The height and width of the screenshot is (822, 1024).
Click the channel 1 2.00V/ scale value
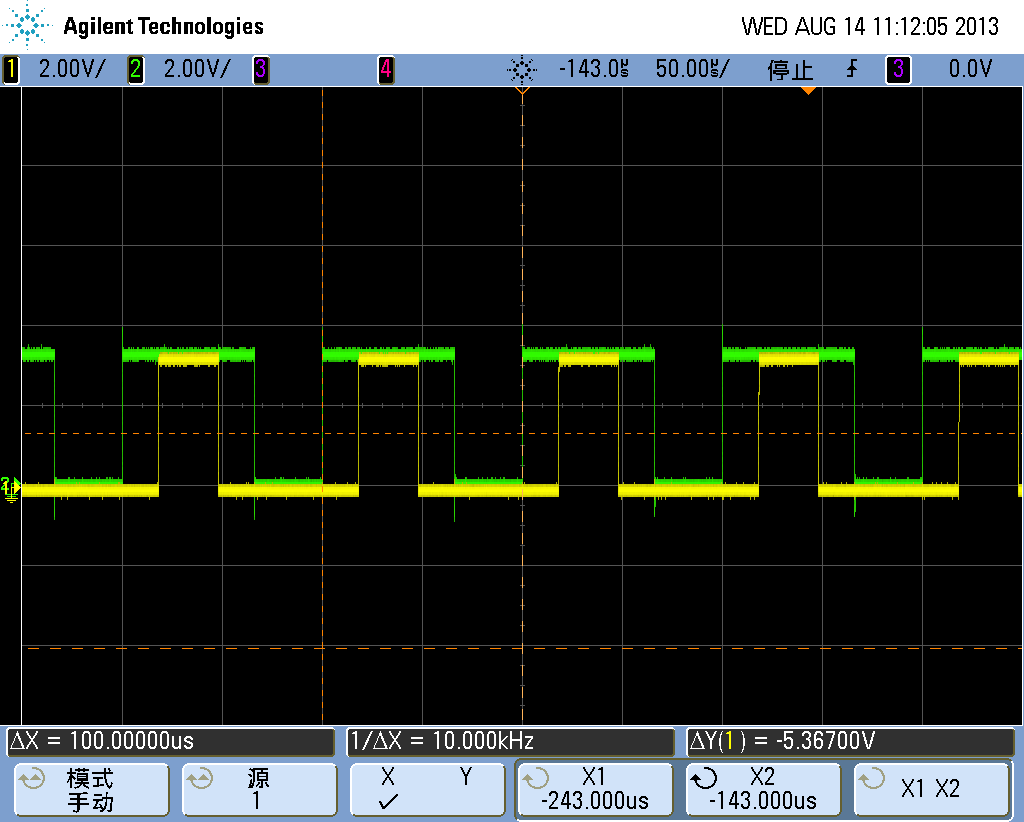tap(71, 69)
